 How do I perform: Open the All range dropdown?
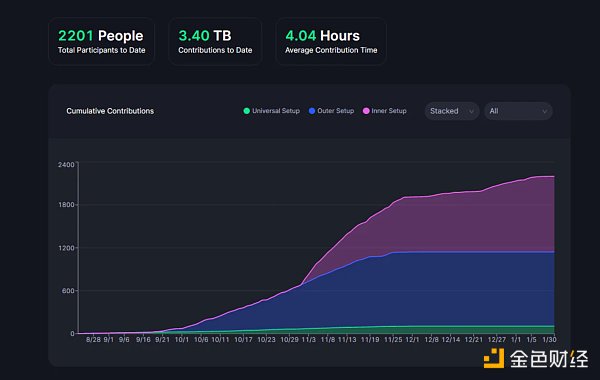[518, 111]
